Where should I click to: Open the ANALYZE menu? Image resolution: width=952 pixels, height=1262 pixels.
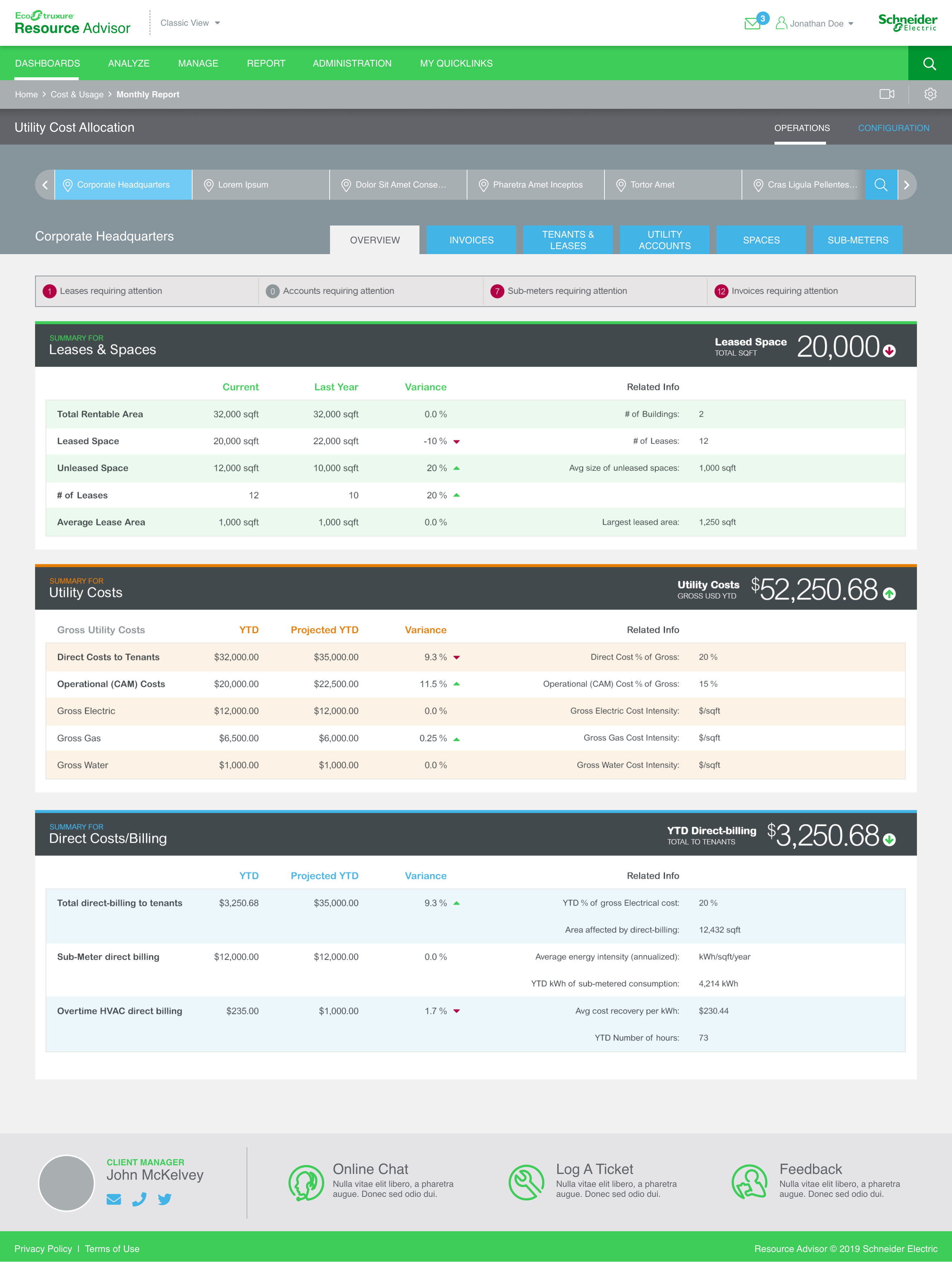129,63
